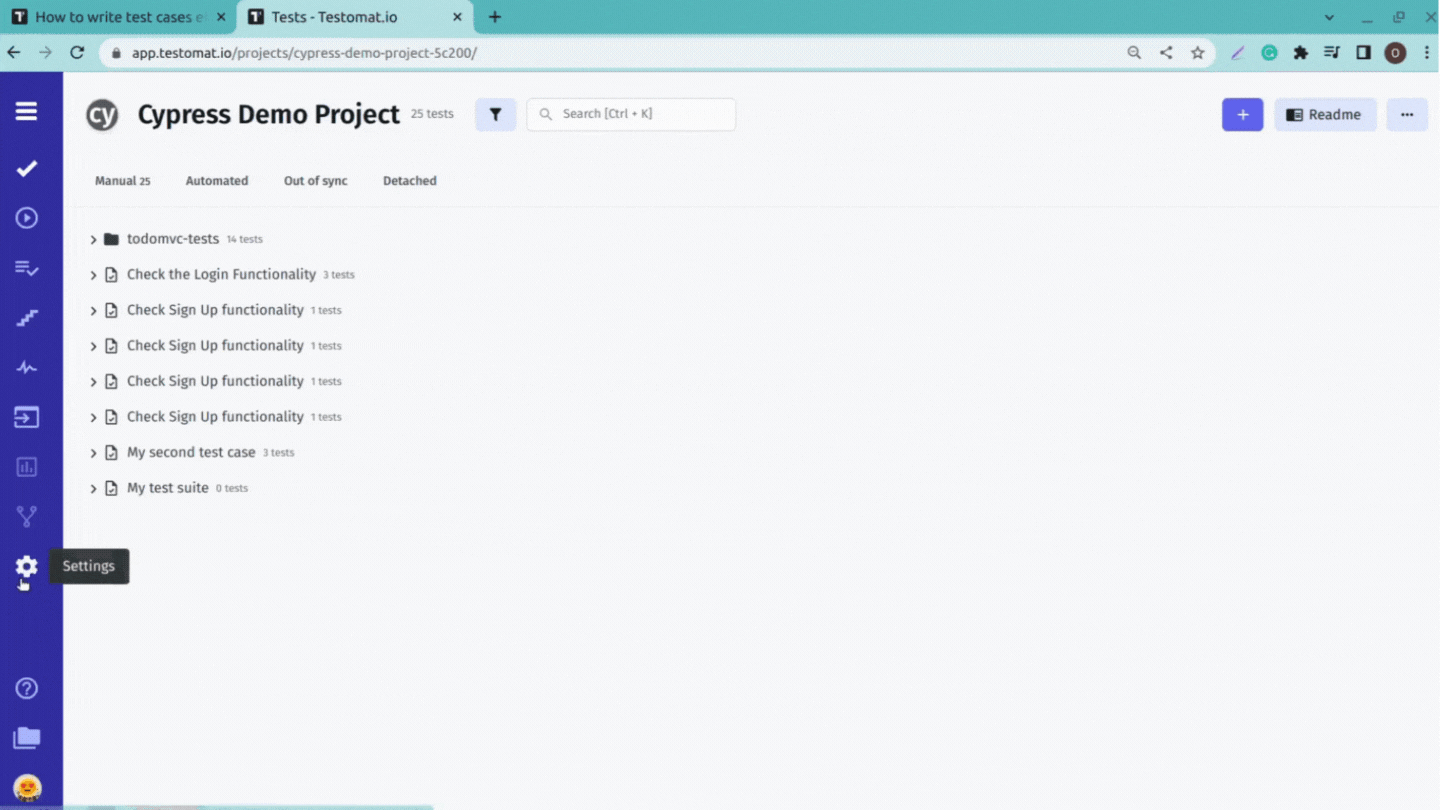The image size is (1440, 810).
Task: Open the Import icon in the sidebar
Action: (x=25, y=417)
